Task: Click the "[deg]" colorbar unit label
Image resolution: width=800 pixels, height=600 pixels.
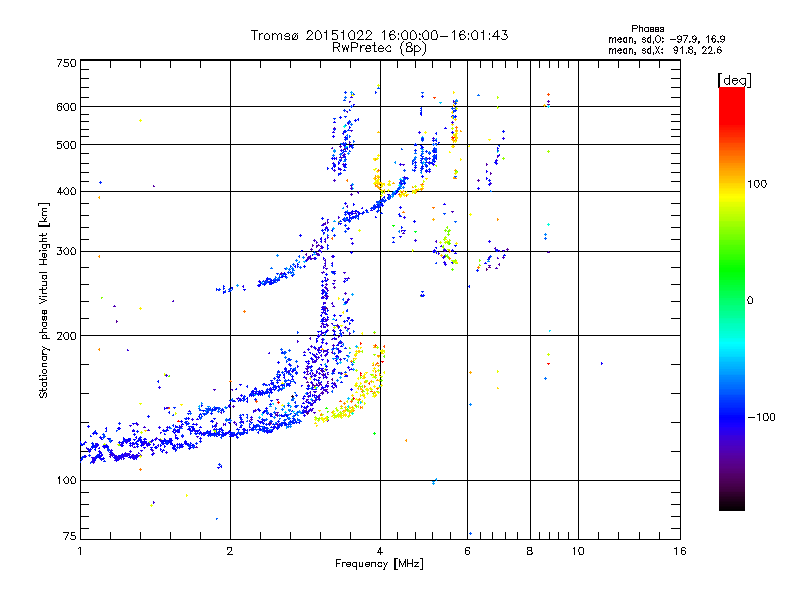Action: (734, 80)
